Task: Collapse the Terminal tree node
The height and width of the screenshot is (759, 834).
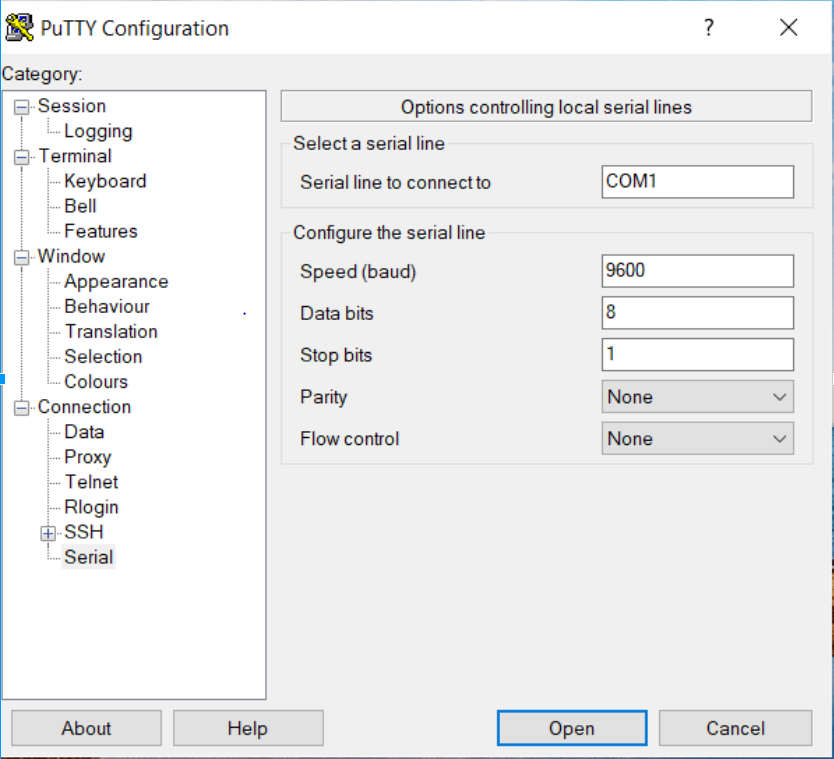Action: [x=21, y=157]
